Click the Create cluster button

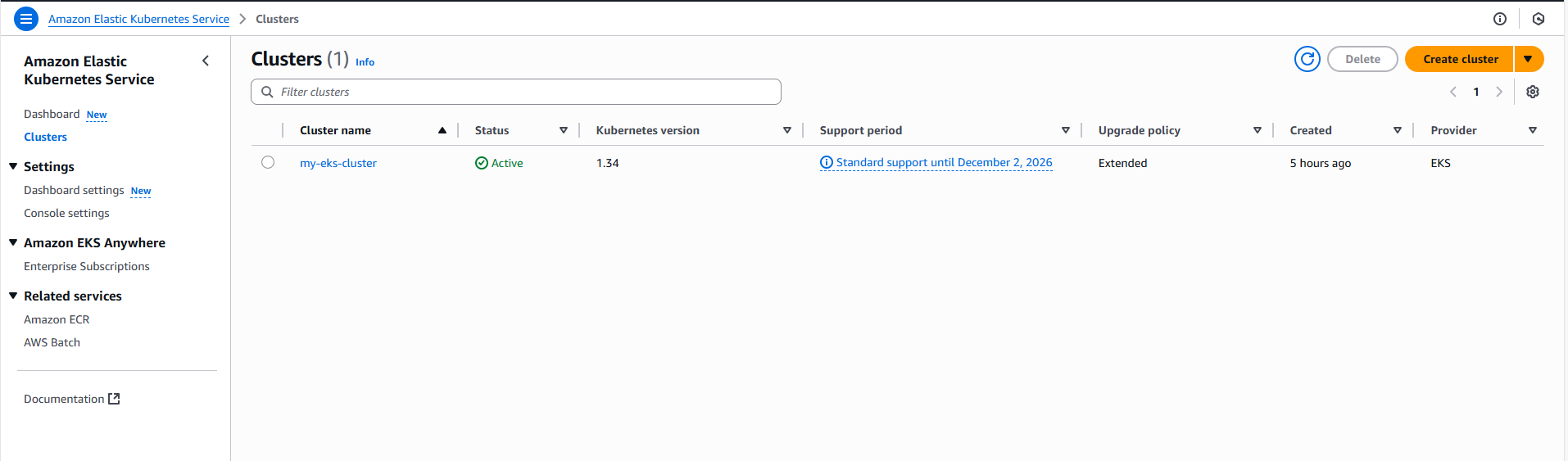coord(1460,59)
